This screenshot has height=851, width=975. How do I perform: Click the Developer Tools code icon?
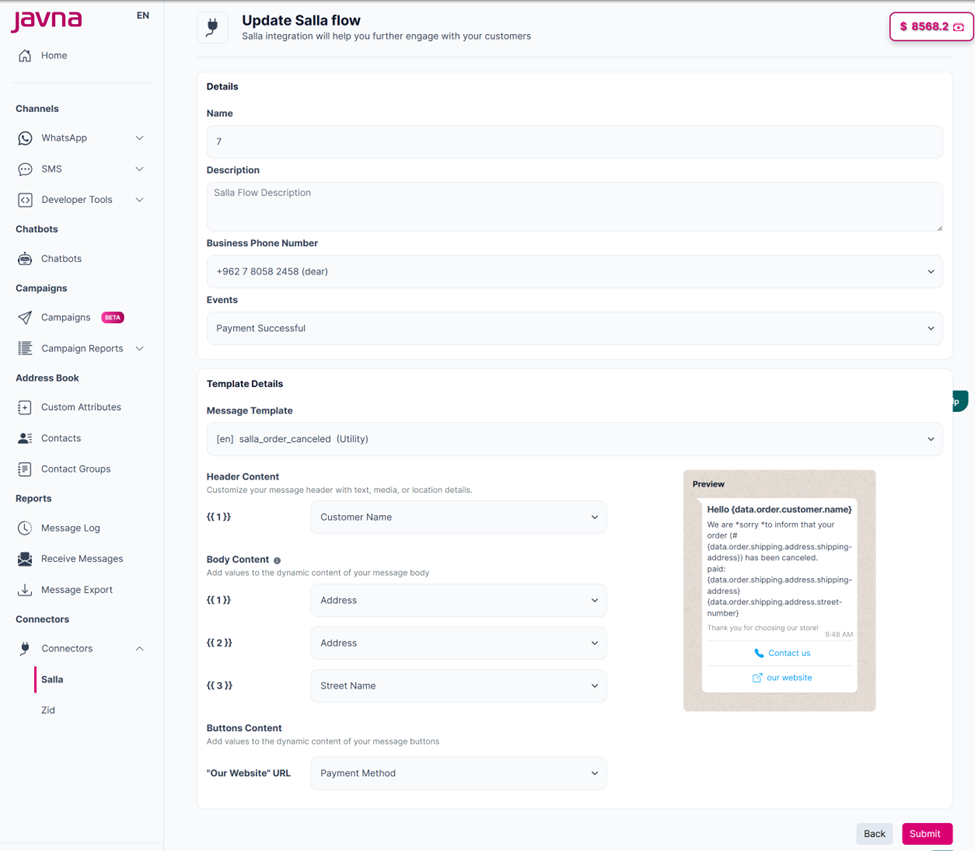[x=25, y=200]
